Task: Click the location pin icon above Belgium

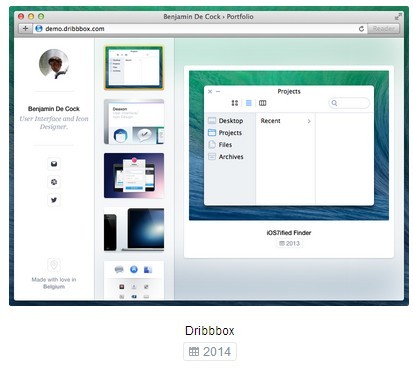Action: pyautogui.click(x=54, y=265)
